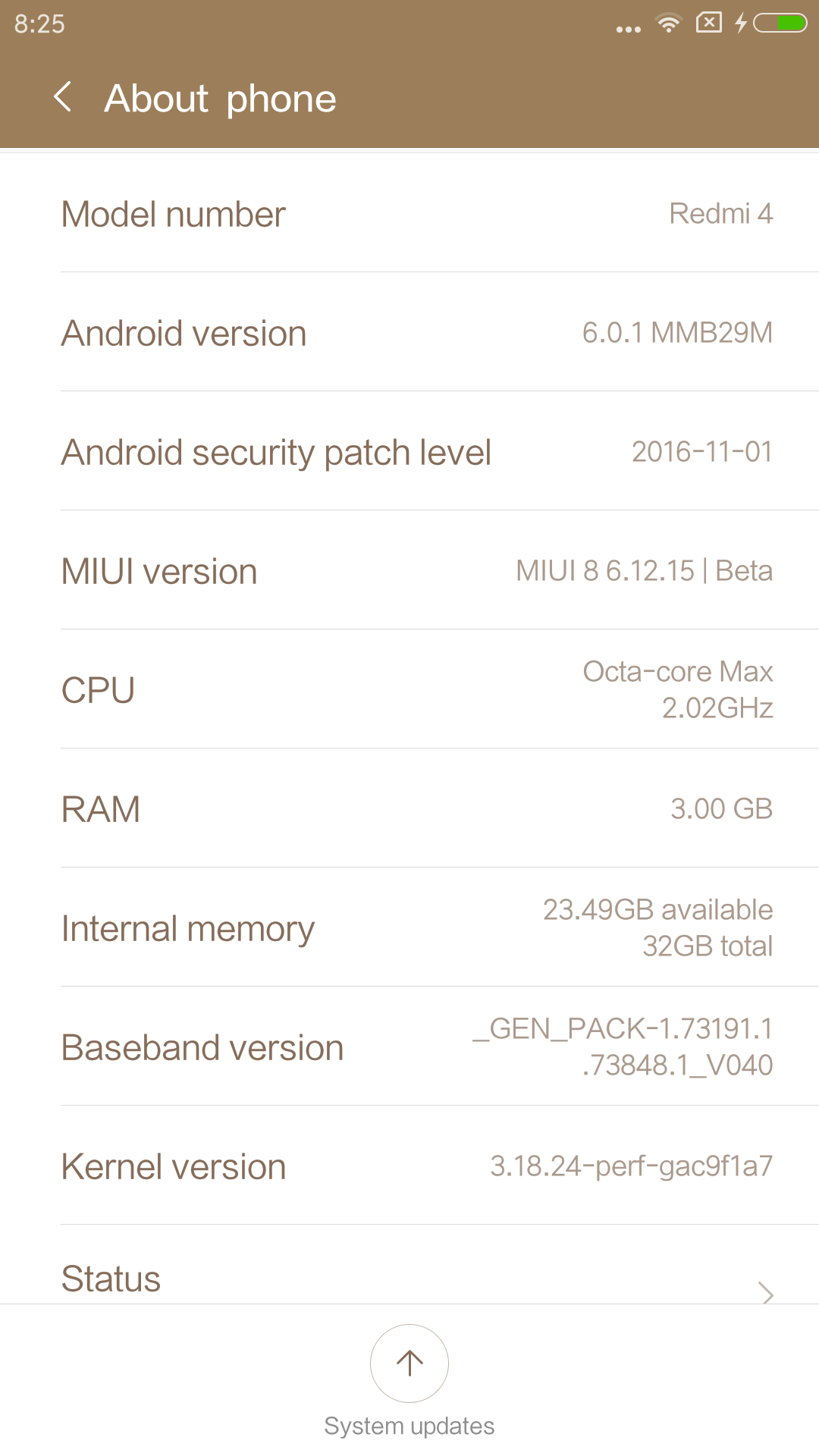Tap the About phone header title

click(220, 99)
